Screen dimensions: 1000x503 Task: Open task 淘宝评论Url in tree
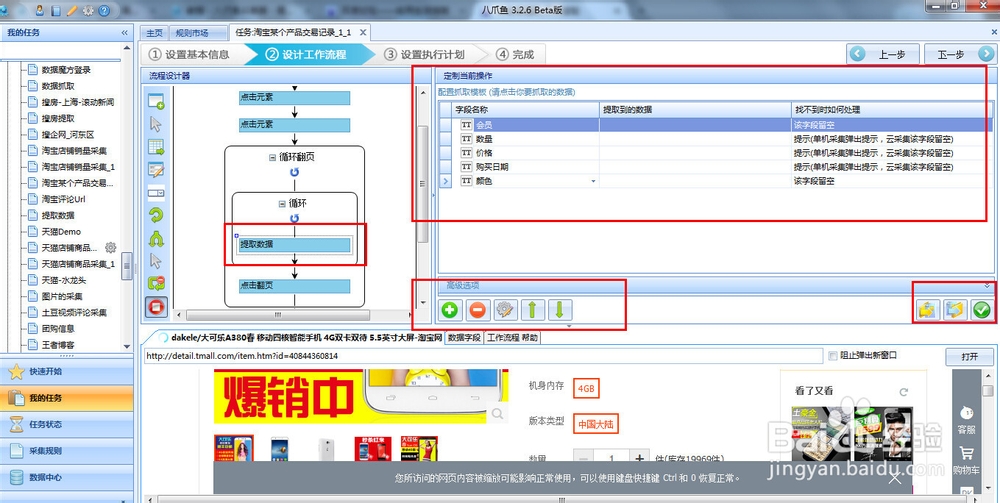click(x=63, y=199)
